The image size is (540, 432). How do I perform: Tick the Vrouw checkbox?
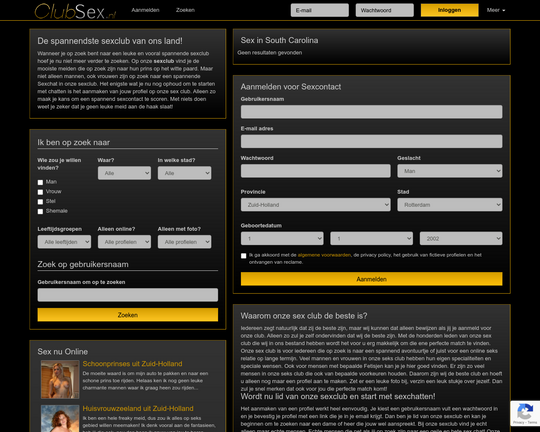pyautogui.click(x=40, y=192)
